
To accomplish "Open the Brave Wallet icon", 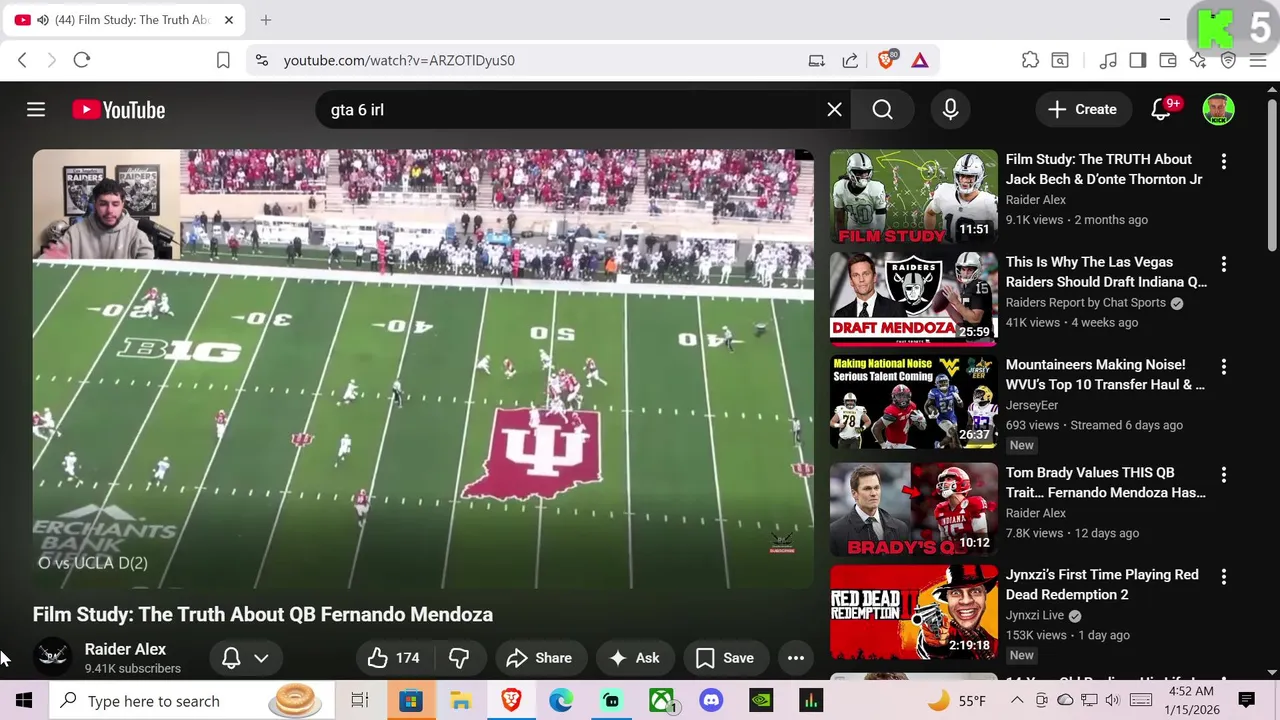I will coord(1168,60).
